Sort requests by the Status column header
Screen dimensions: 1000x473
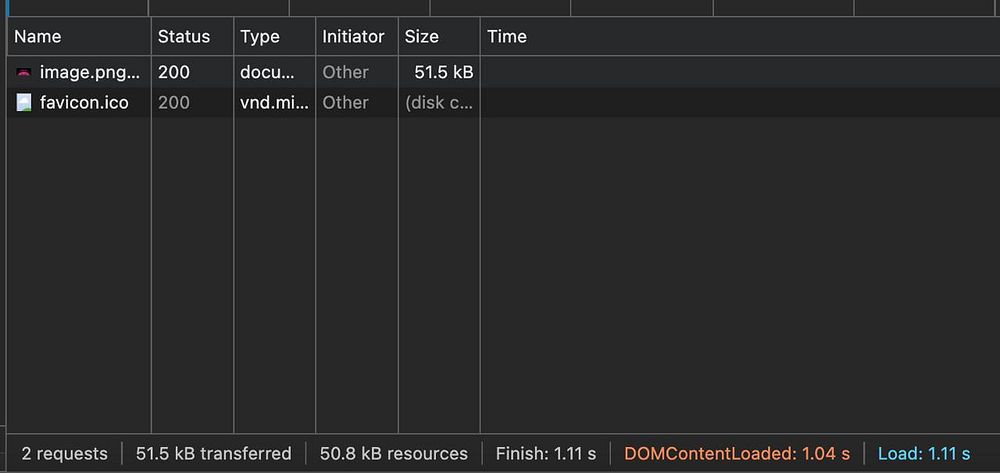(184, 36)
